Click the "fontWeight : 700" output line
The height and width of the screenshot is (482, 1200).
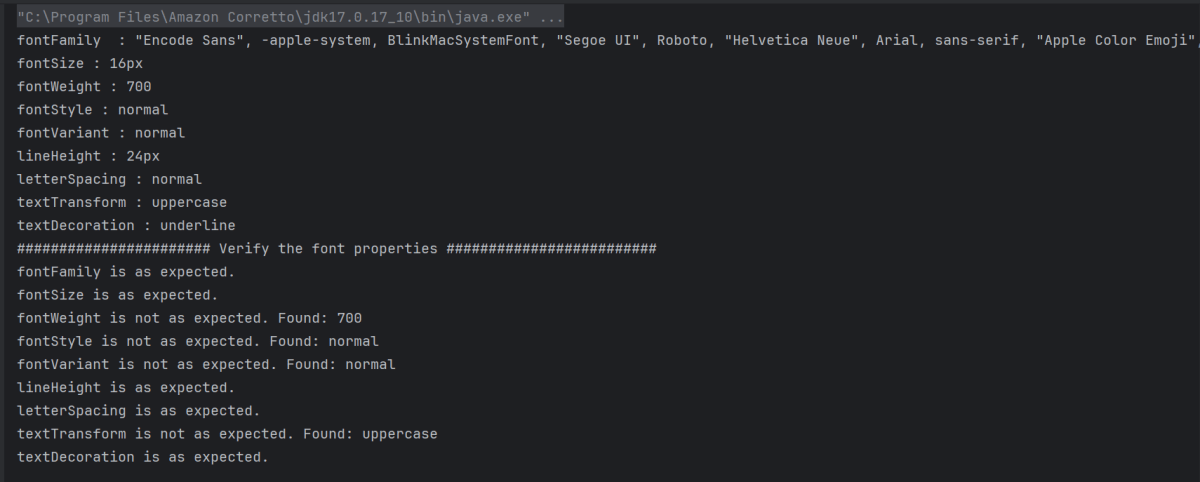(x=84, y=87)
